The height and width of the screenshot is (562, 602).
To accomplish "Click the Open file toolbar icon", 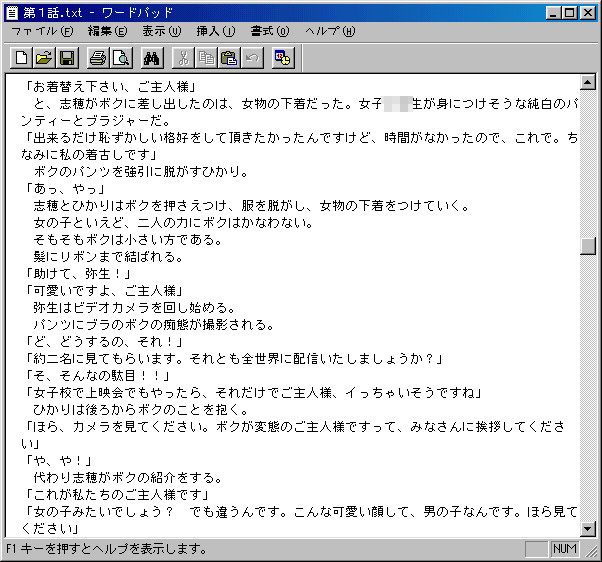I will tap(44, 58).
